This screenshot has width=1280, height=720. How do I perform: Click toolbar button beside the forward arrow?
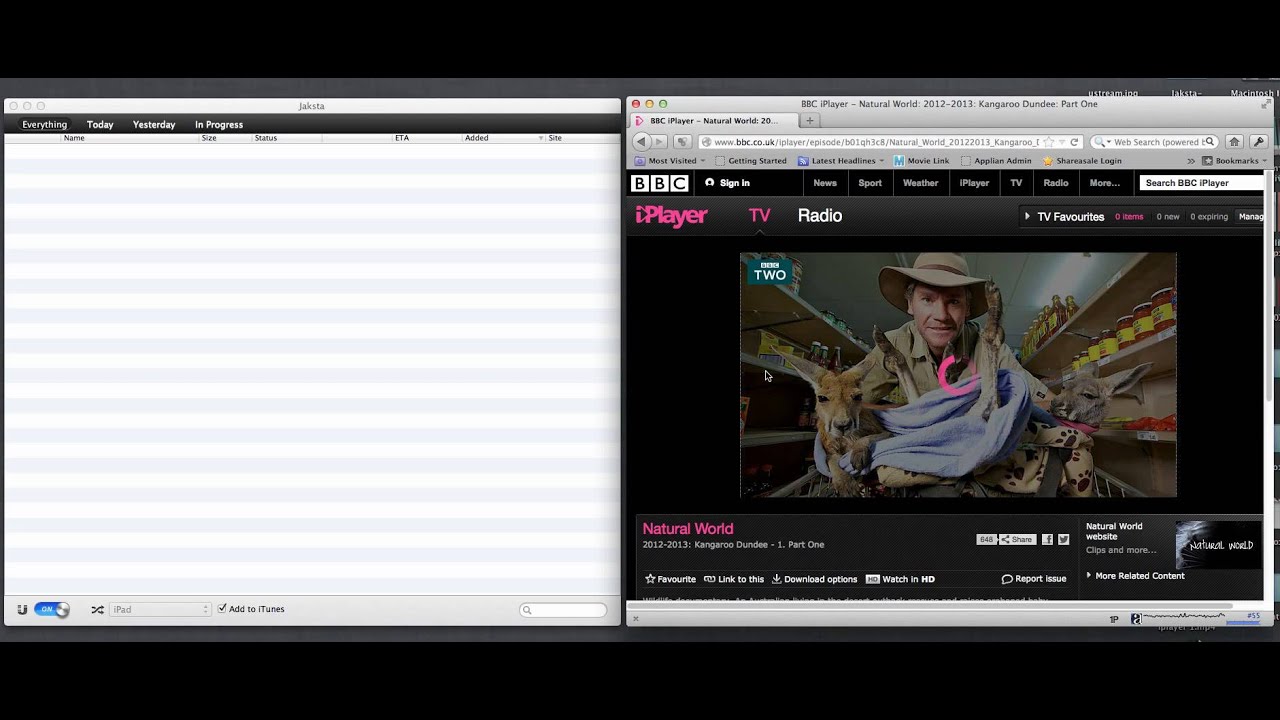tap(682, 142)
